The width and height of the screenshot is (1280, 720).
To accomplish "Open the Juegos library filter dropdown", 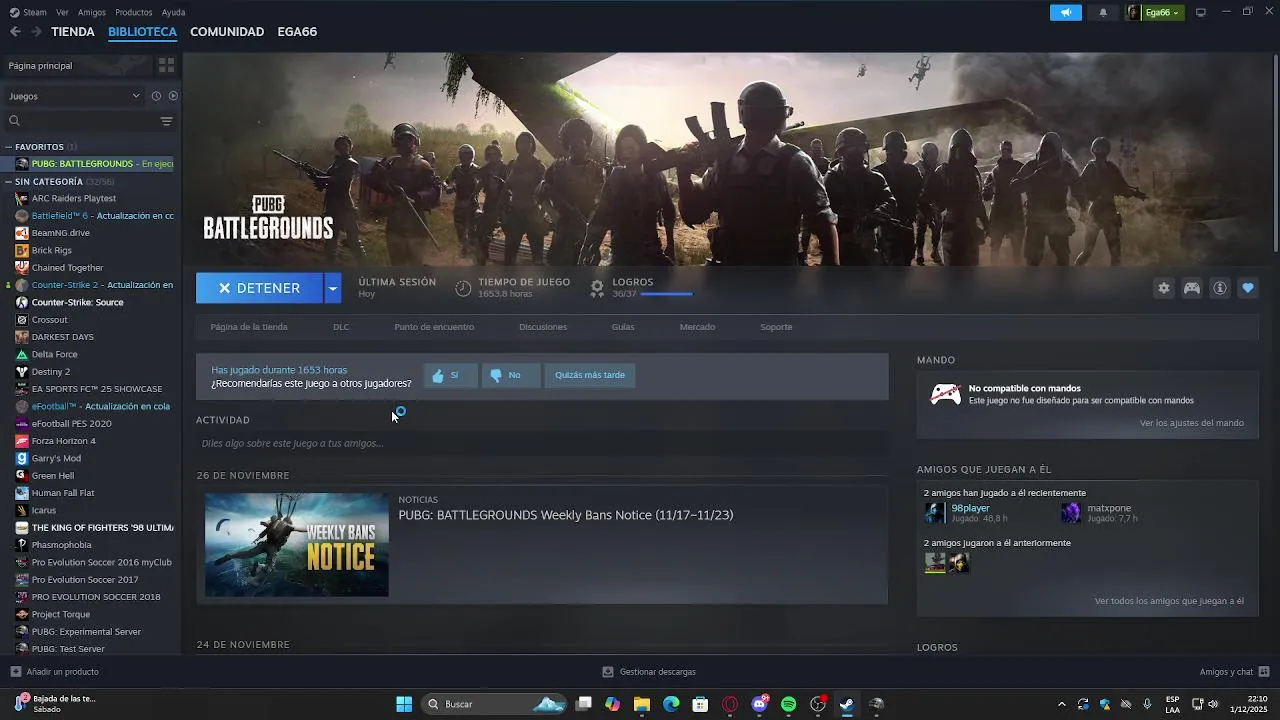I will coord(74,96).
